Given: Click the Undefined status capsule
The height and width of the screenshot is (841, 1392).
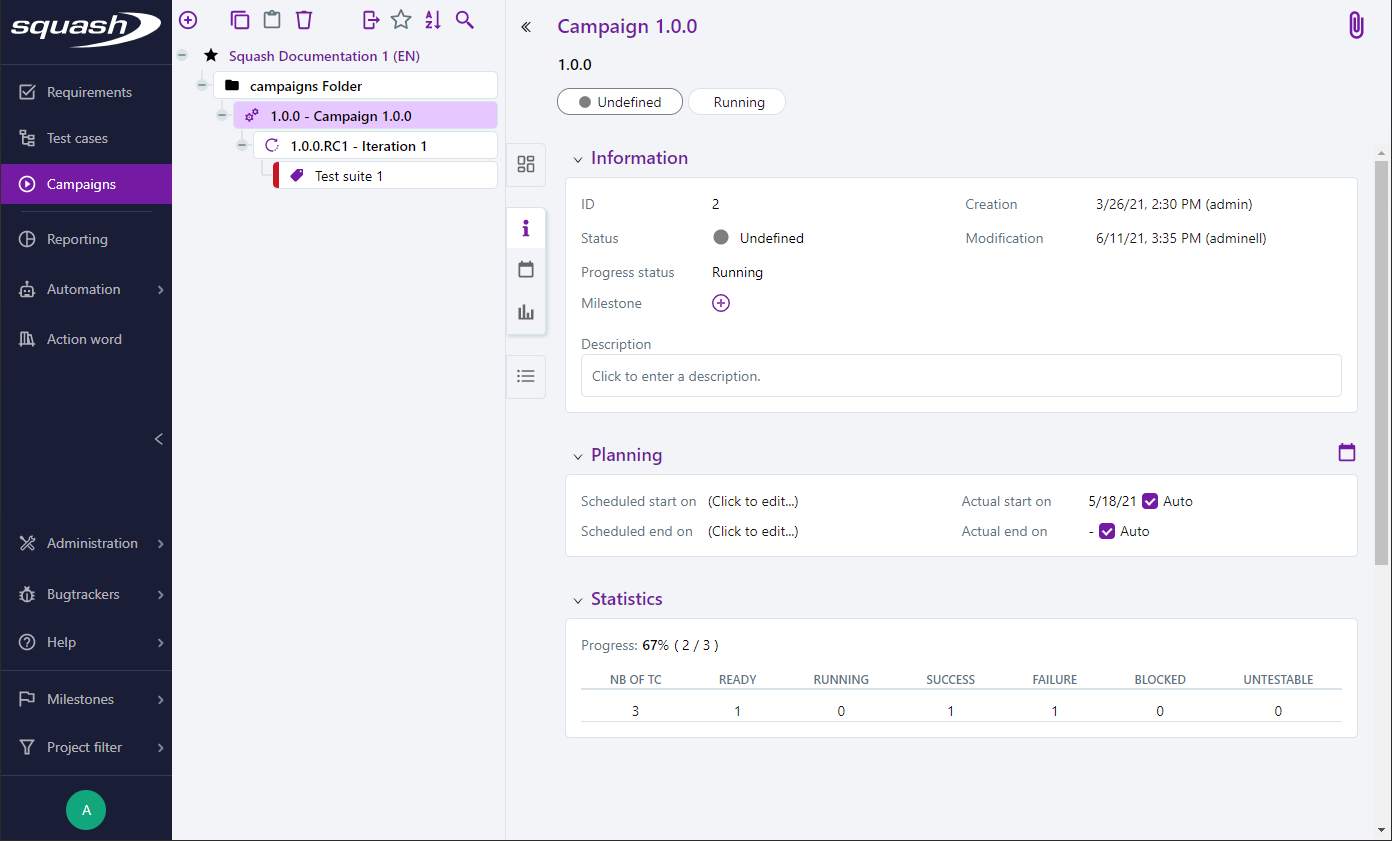Looking at the screenshot, I should point(620,102).
